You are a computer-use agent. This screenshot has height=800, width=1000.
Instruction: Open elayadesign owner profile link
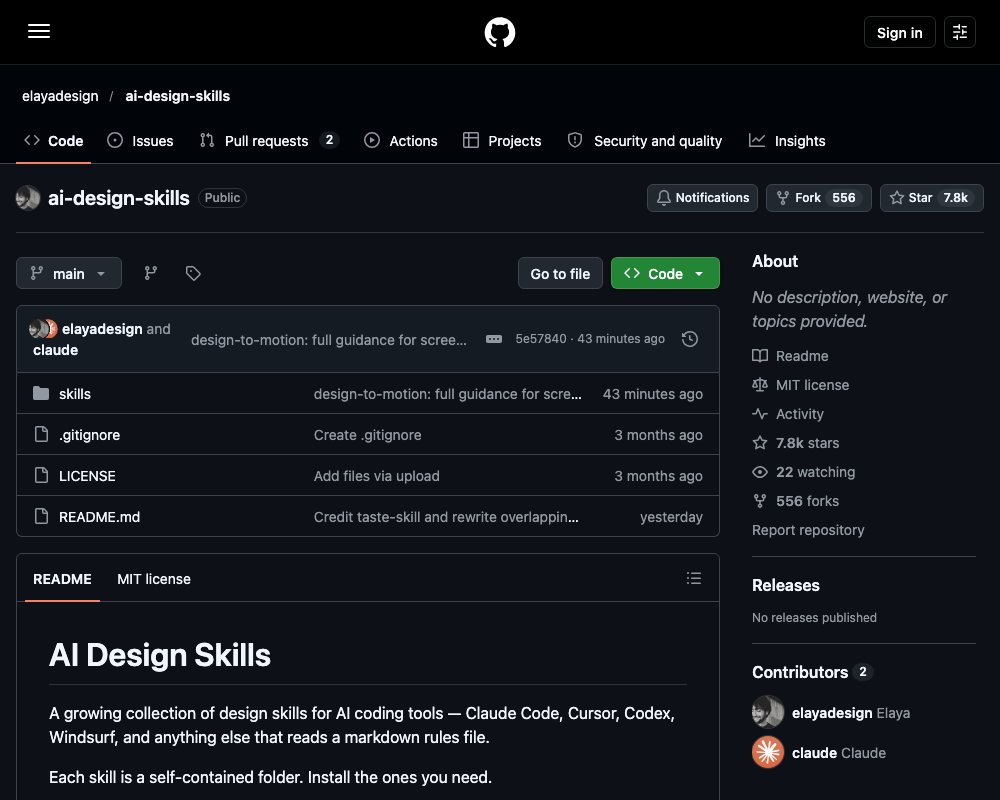60,96
